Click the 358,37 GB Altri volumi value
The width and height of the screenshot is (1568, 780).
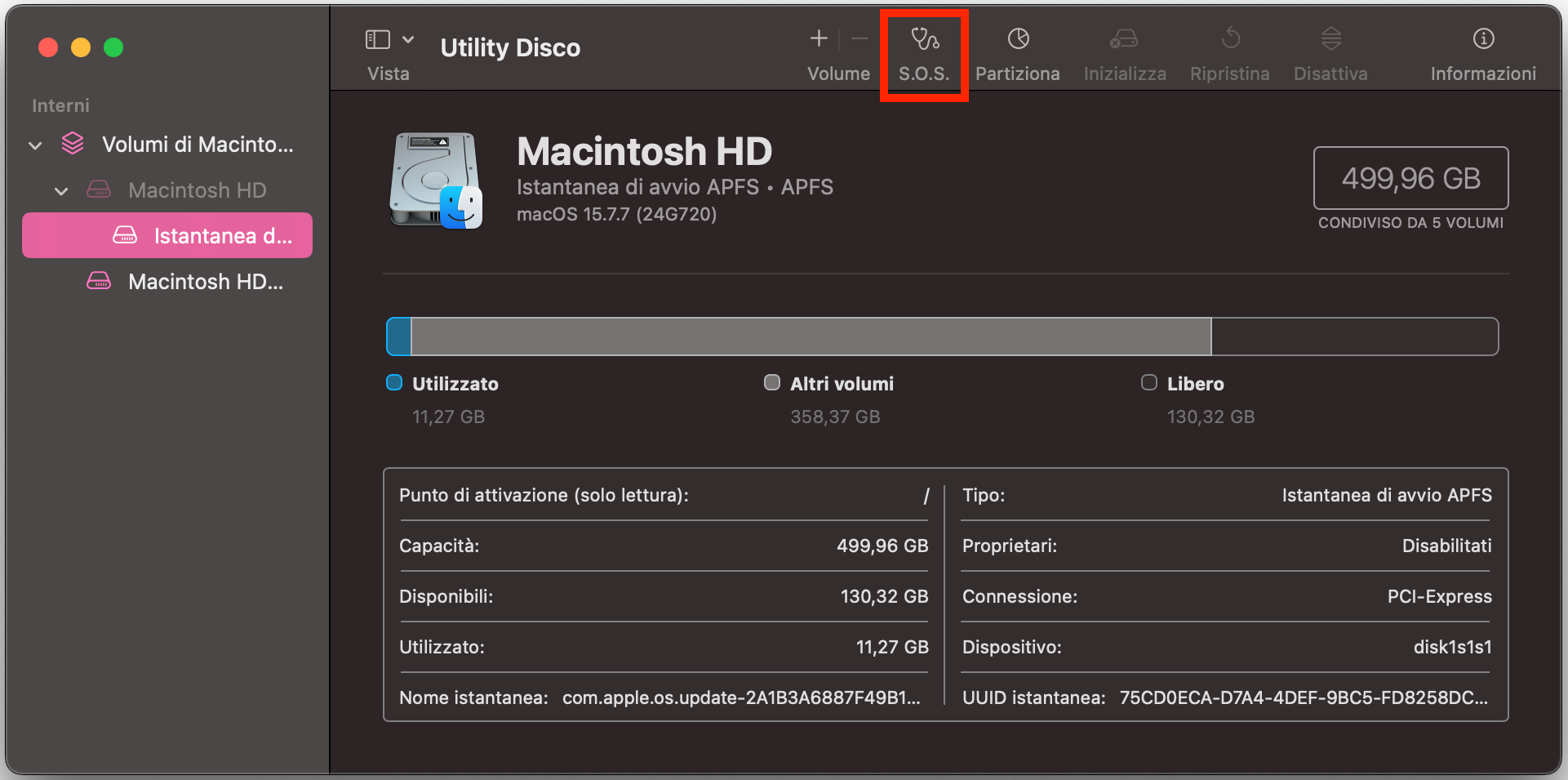click(x=835, y=417)
